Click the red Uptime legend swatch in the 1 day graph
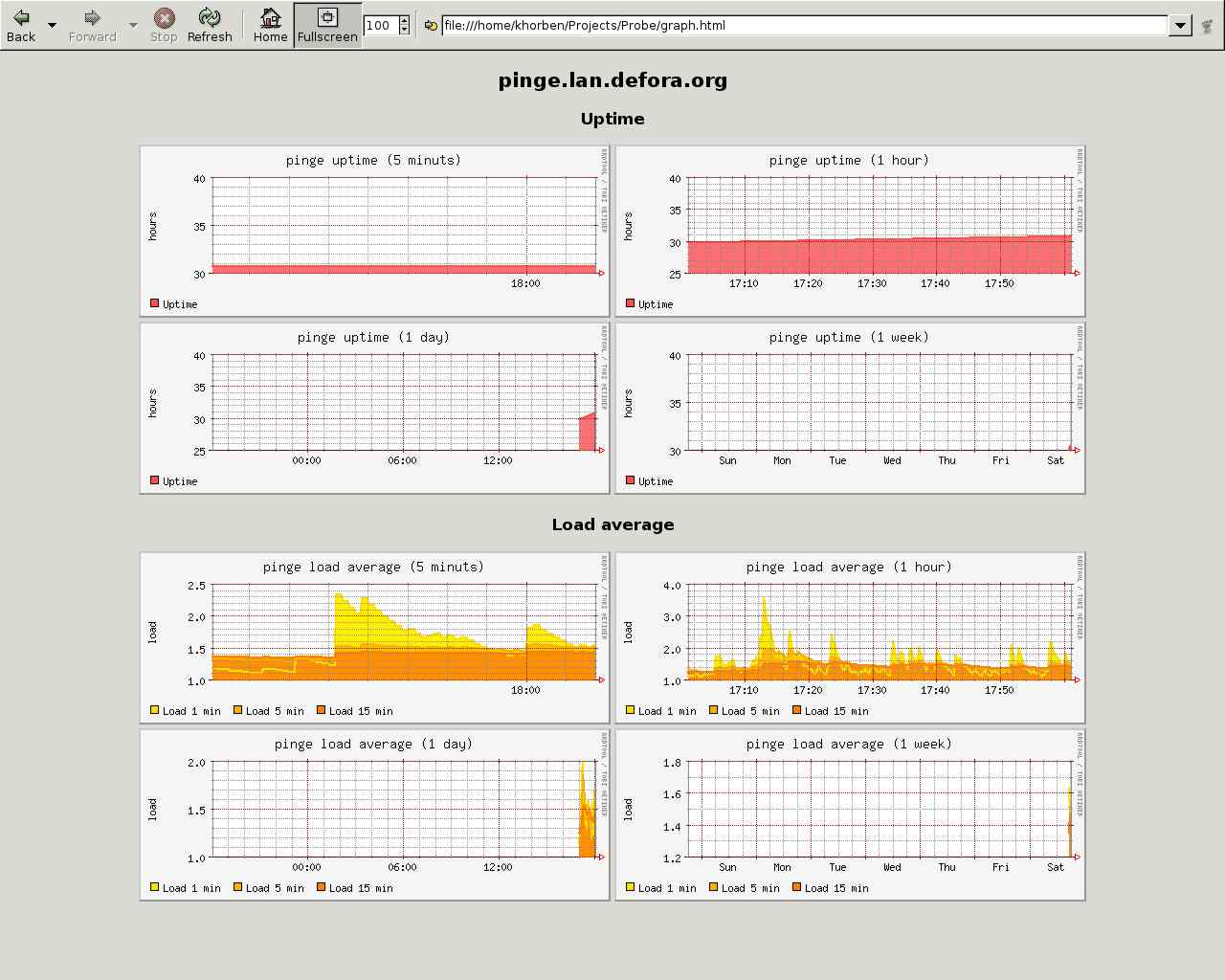This screenshot has height=980, width=1225. point(154,480)
